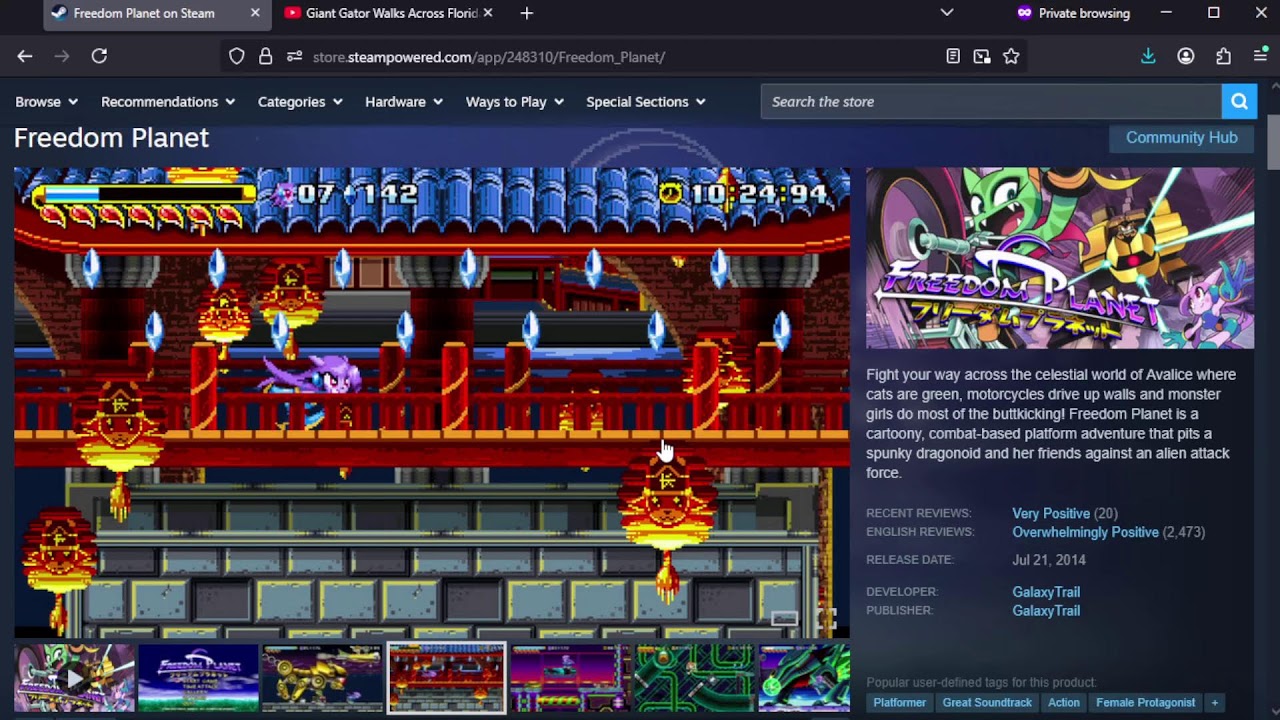Submit store search with magnifier button
Screen dimensions: 1280x720
(1239, 102)
